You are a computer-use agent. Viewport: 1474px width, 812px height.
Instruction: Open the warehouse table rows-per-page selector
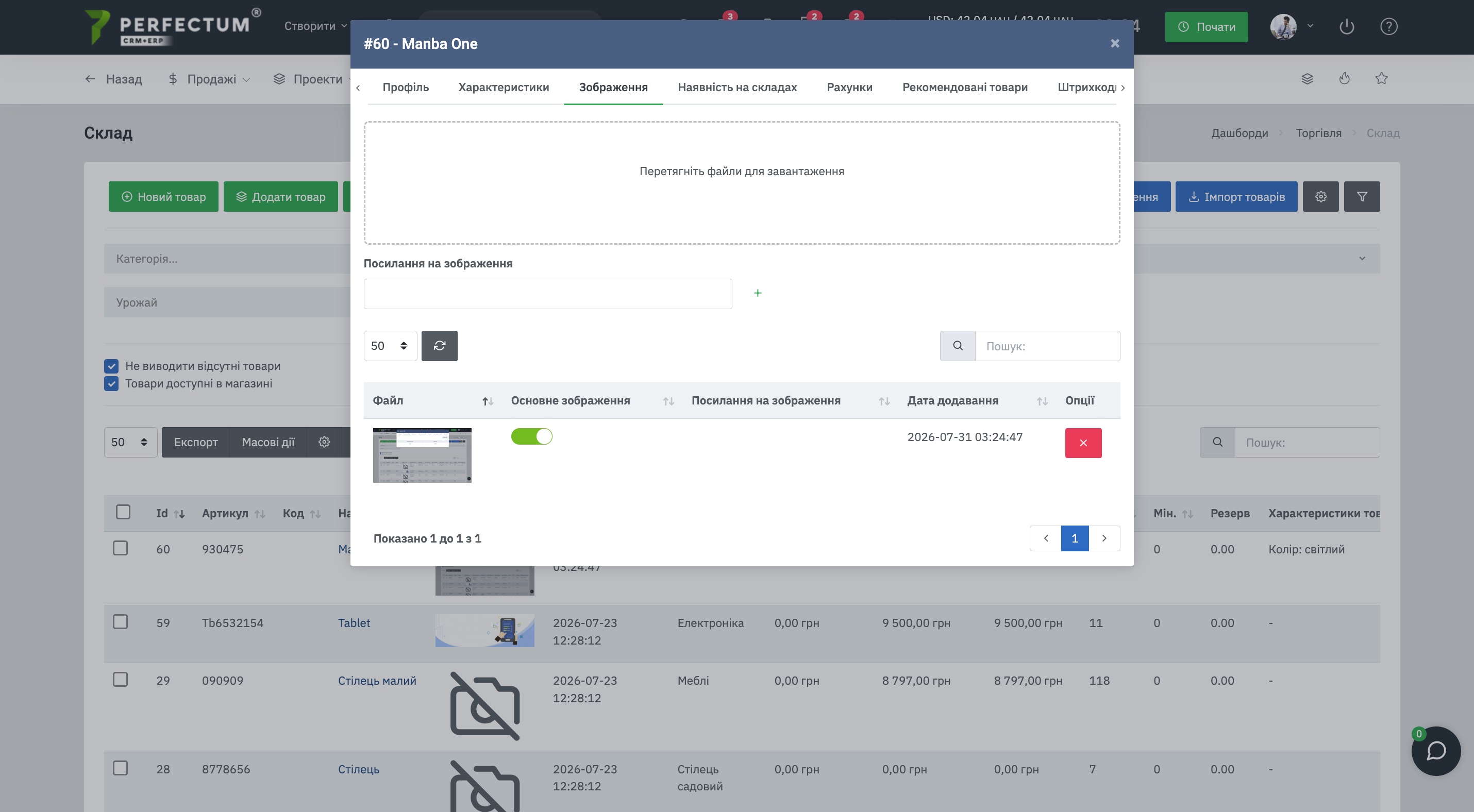coord(130,442)
